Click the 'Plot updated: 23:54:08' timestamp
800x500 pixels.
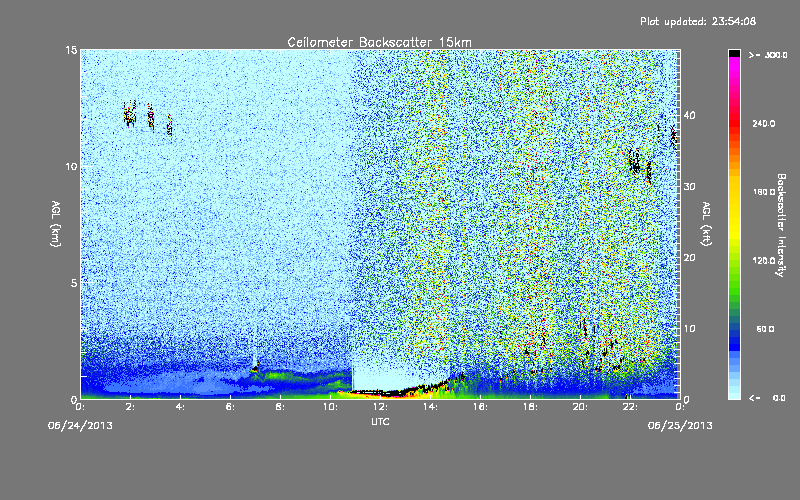coord(698,21)
